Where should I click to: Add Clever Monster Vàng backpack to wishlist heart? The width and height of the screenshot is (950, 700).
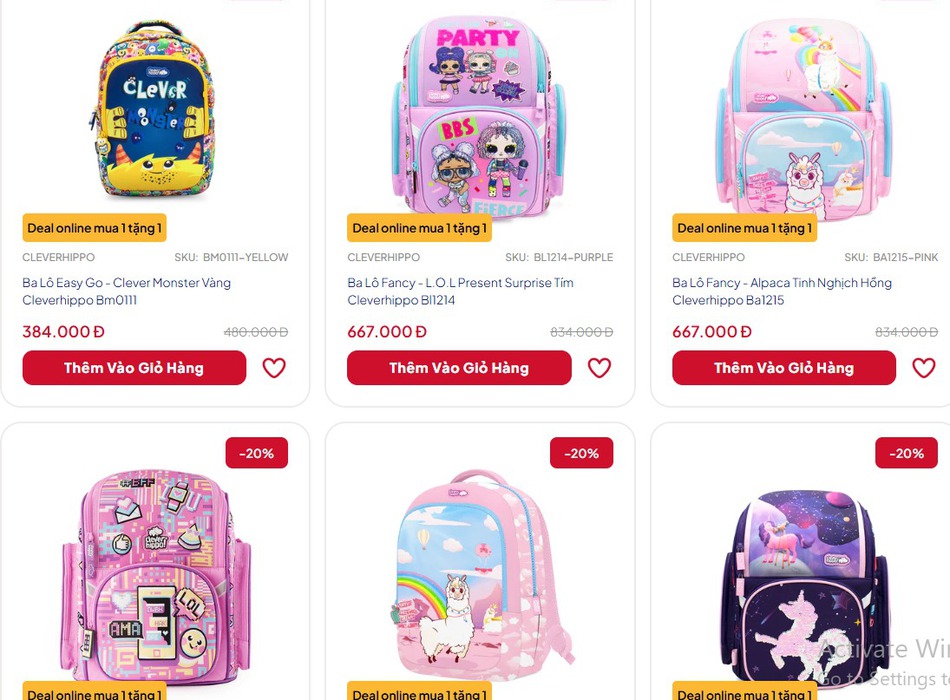[x=274, y=367]
